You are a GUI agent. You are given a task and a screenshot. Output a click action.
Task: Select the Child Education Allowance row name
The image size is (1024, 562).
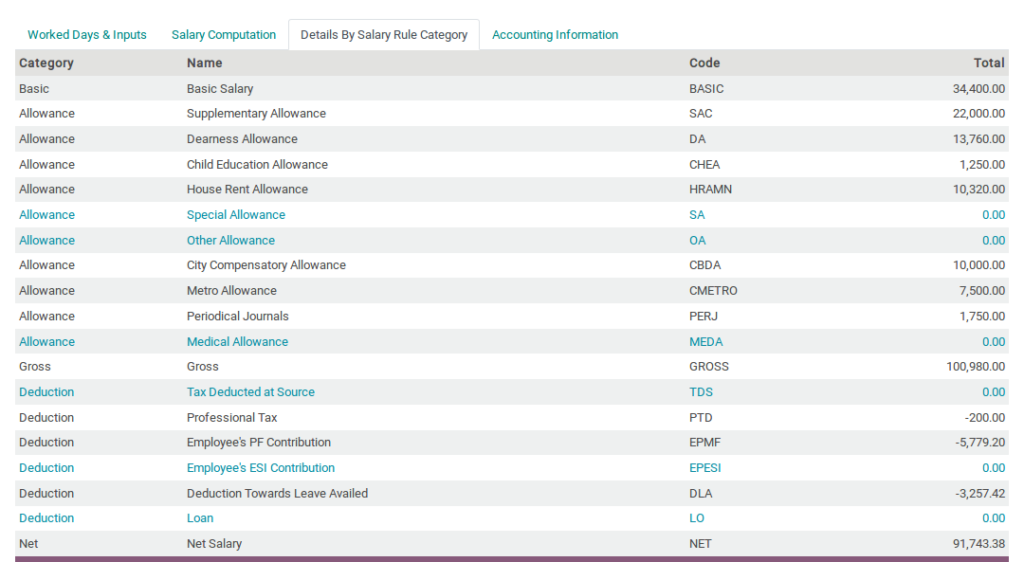click(x=257, y=164)
